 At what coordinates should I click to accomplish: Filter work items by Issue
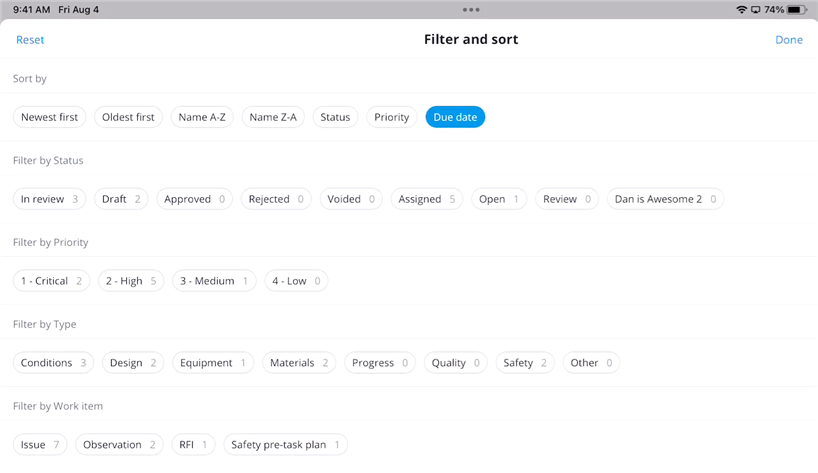[x=40, y=445]
